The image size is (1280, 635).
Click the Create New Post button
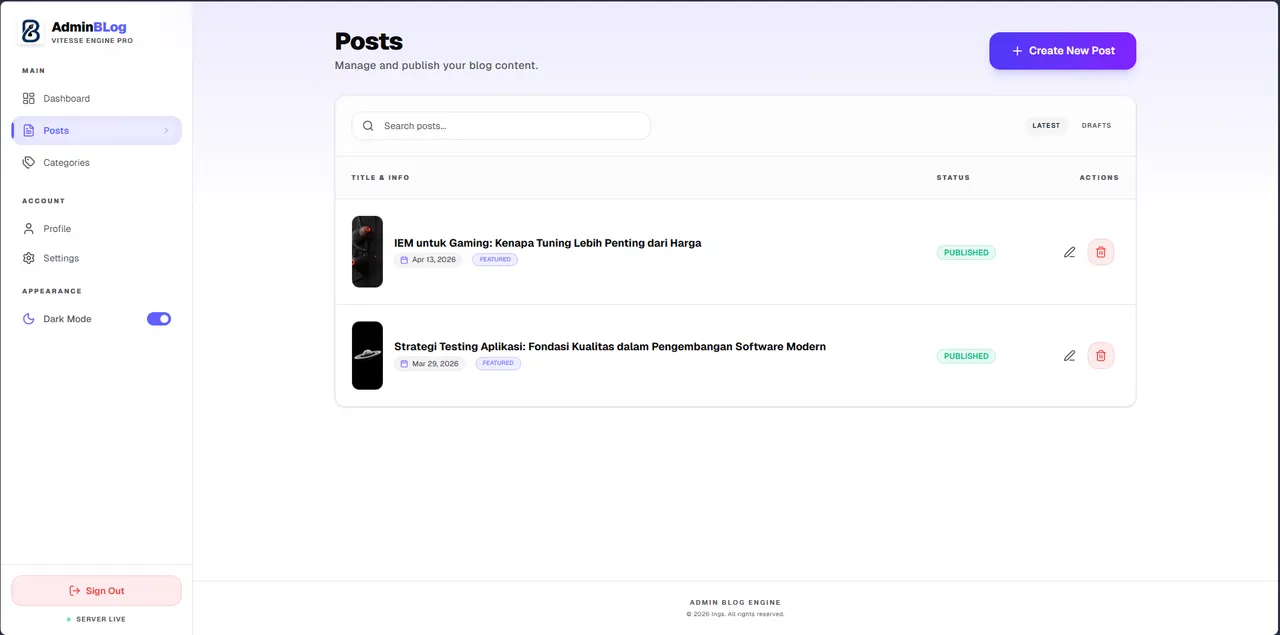click(1062, 51)
